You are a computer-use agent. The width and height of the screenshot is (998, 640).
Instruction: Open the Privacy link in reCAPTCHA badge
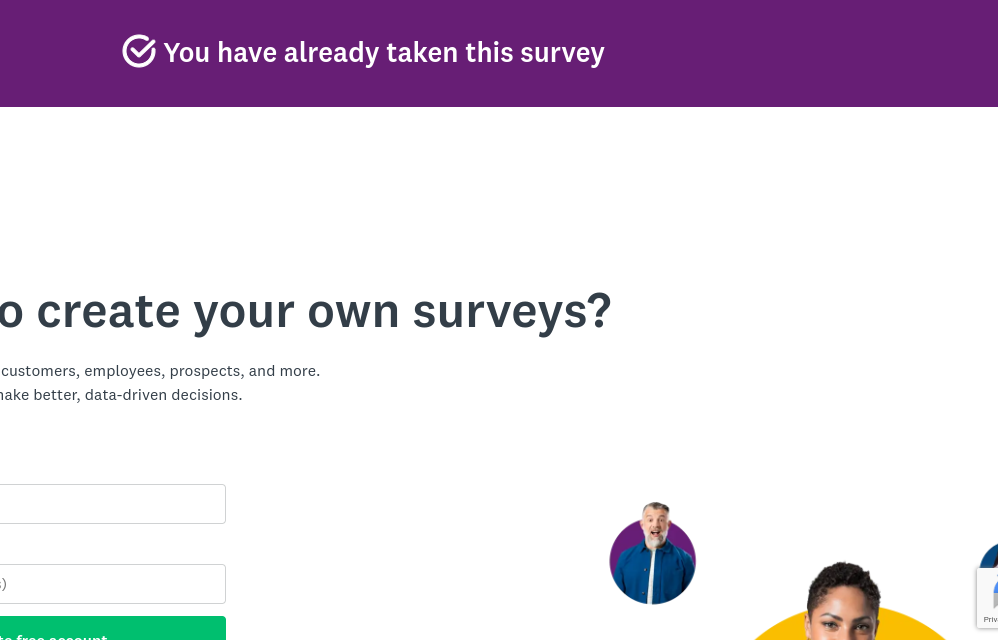pos(989,619)
